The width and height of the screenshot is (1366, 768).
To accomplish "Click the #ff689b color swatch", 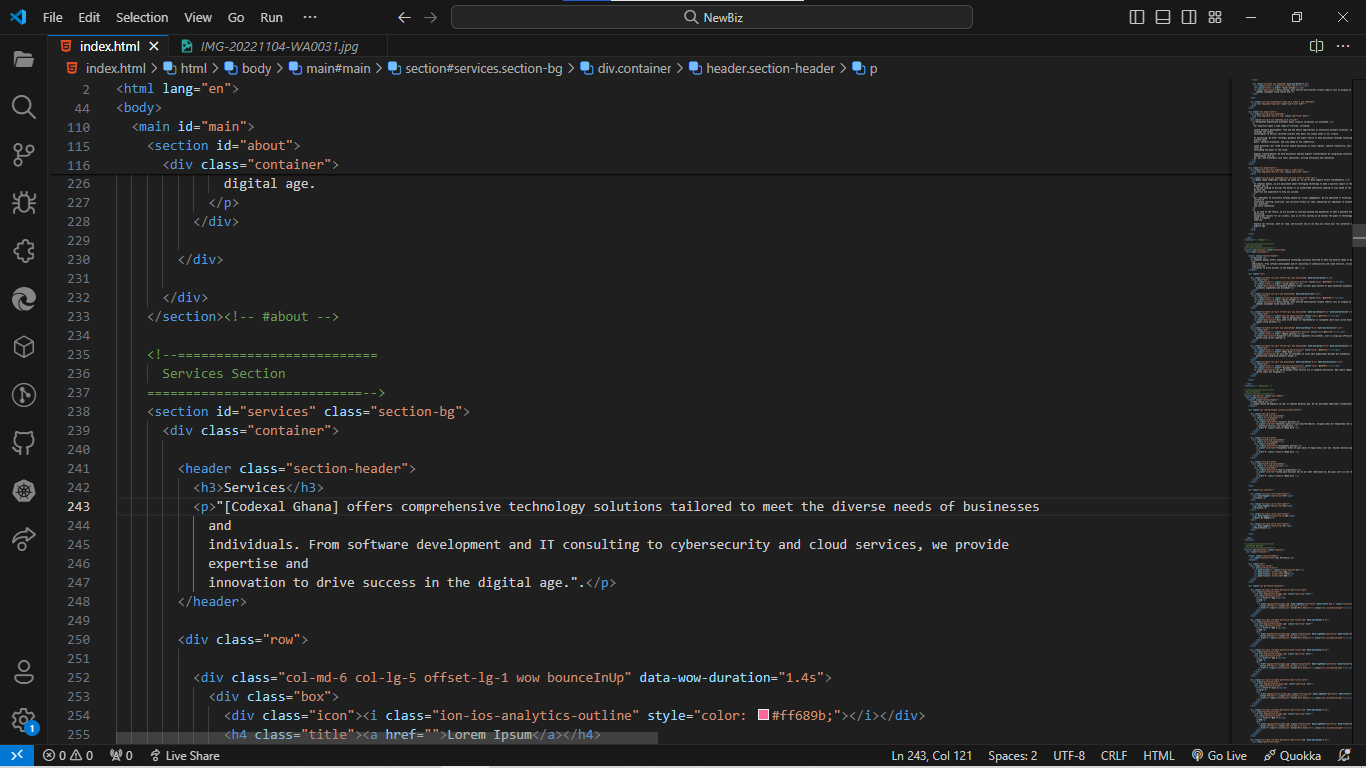I will pyautogui.click(x=763, y=716).
